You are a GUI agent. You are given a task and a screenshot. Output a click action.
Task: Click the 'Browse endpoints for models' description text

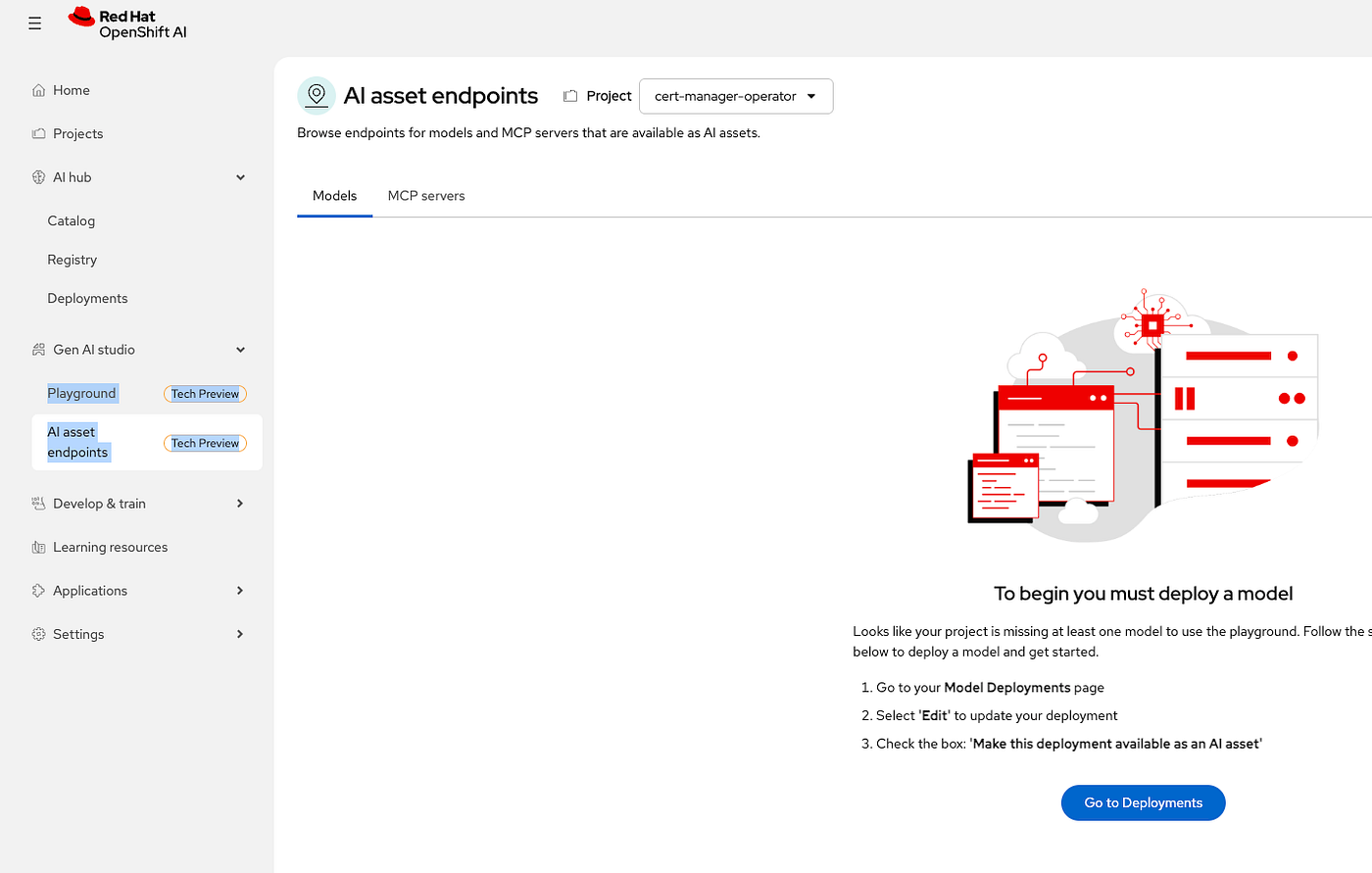pos(528,133)
